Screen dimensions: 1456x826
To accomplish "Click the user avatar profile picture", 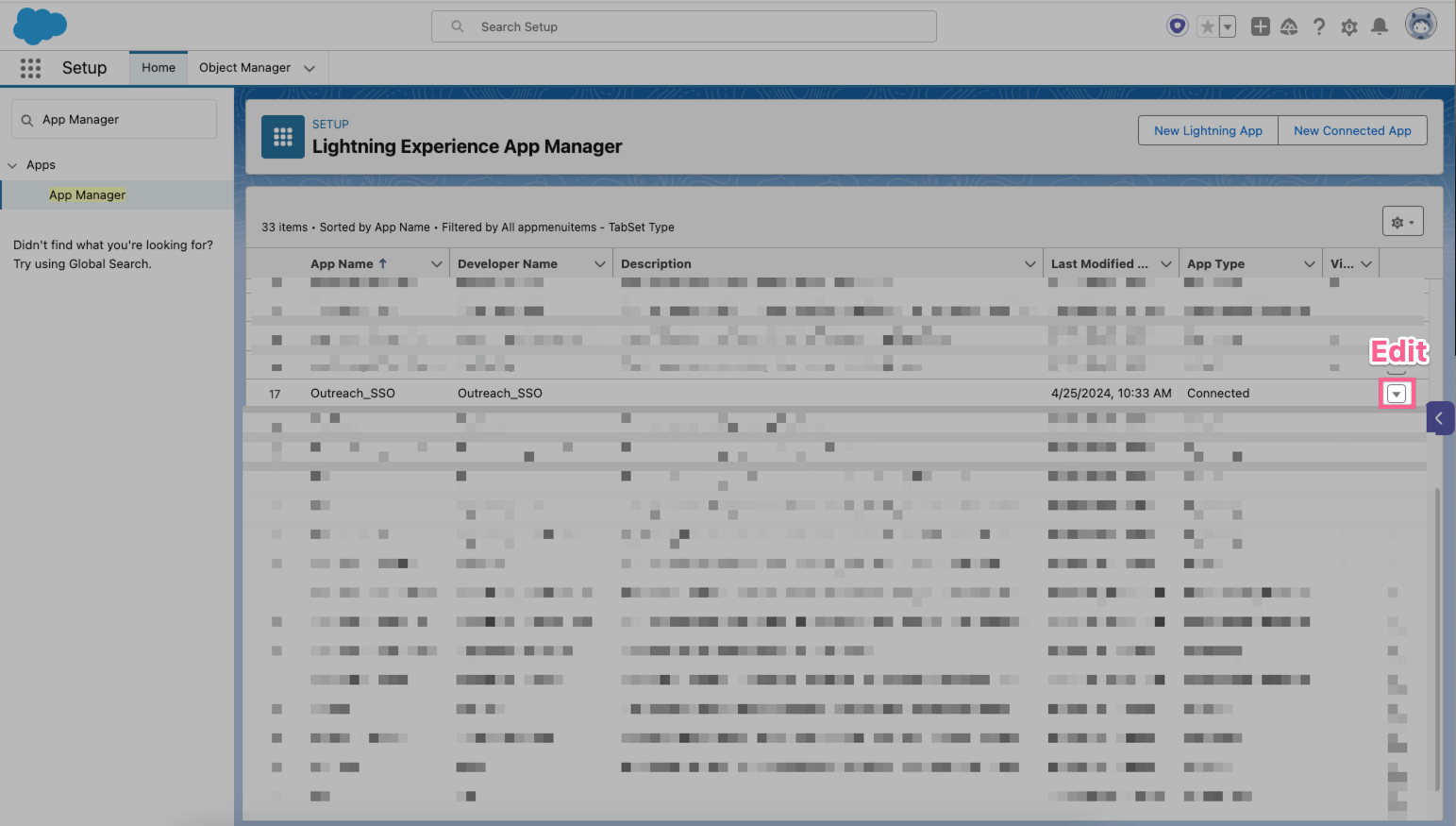I will (1420, 24).
